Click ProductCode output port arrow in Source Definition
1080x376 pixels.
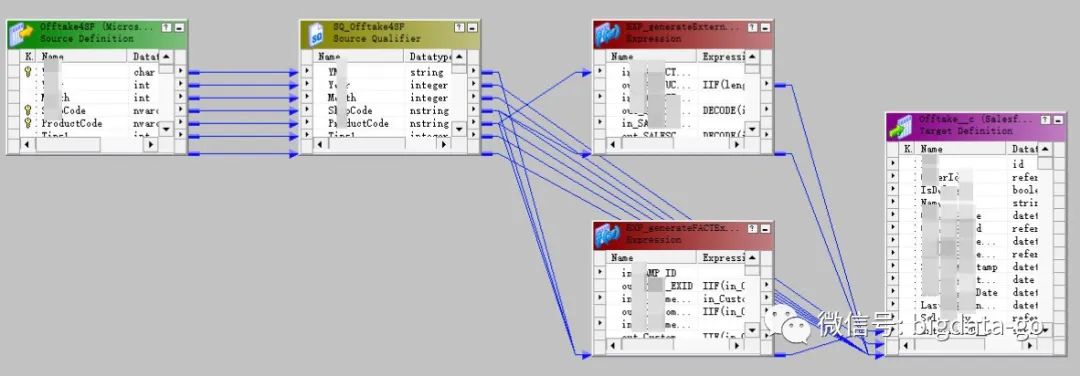(x=180, y=123)
